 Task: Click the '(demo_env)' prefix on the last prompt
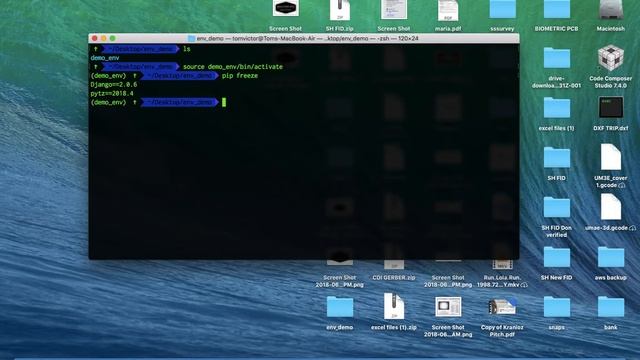coord(109,102)
